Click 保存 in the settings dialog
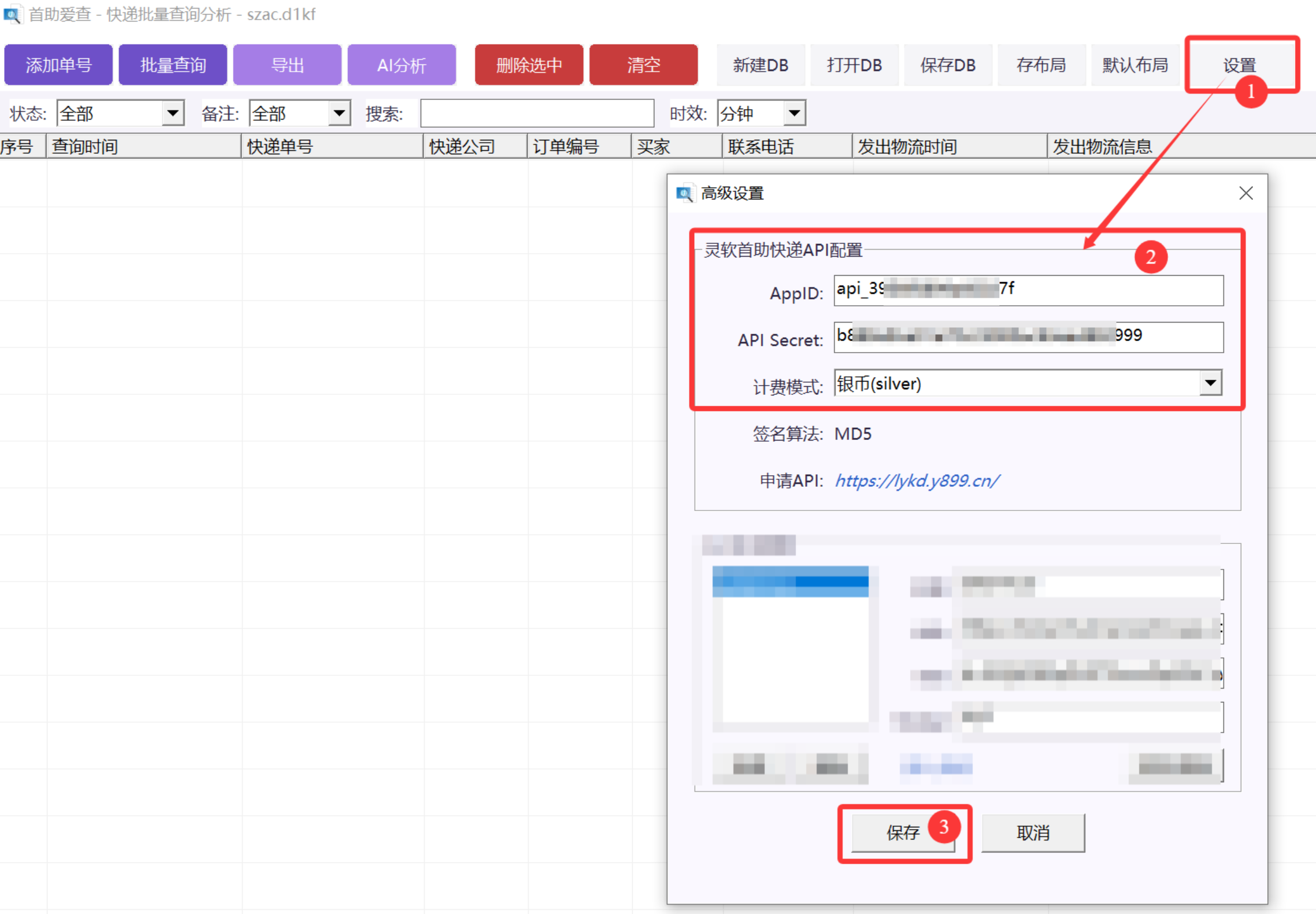This screenshot has width=1316, height=914. [903, 832]
